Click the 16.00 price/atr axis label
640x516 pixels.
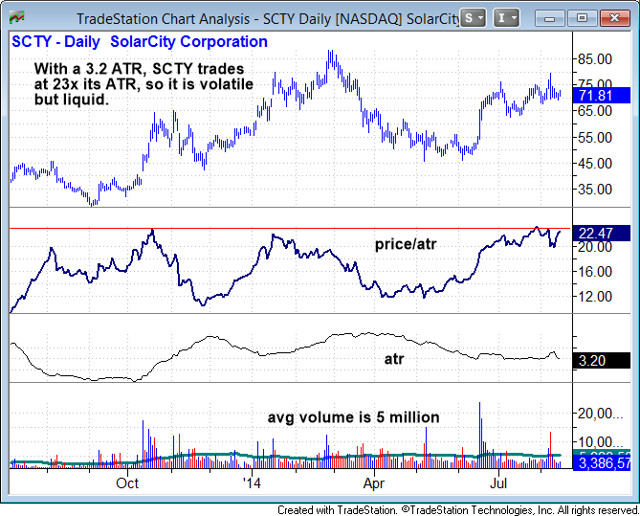pos(595,272)
